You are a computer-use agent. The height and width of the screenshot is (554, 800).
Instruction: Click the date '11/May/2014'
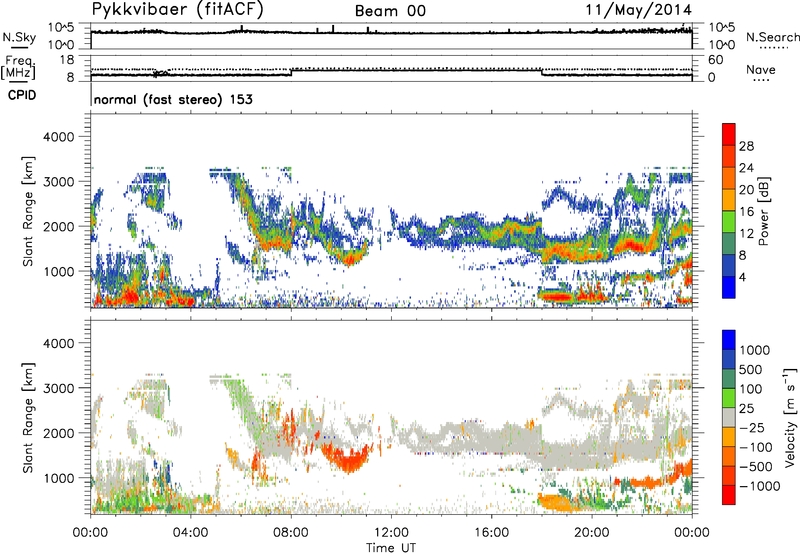click(x=638, y=10)
